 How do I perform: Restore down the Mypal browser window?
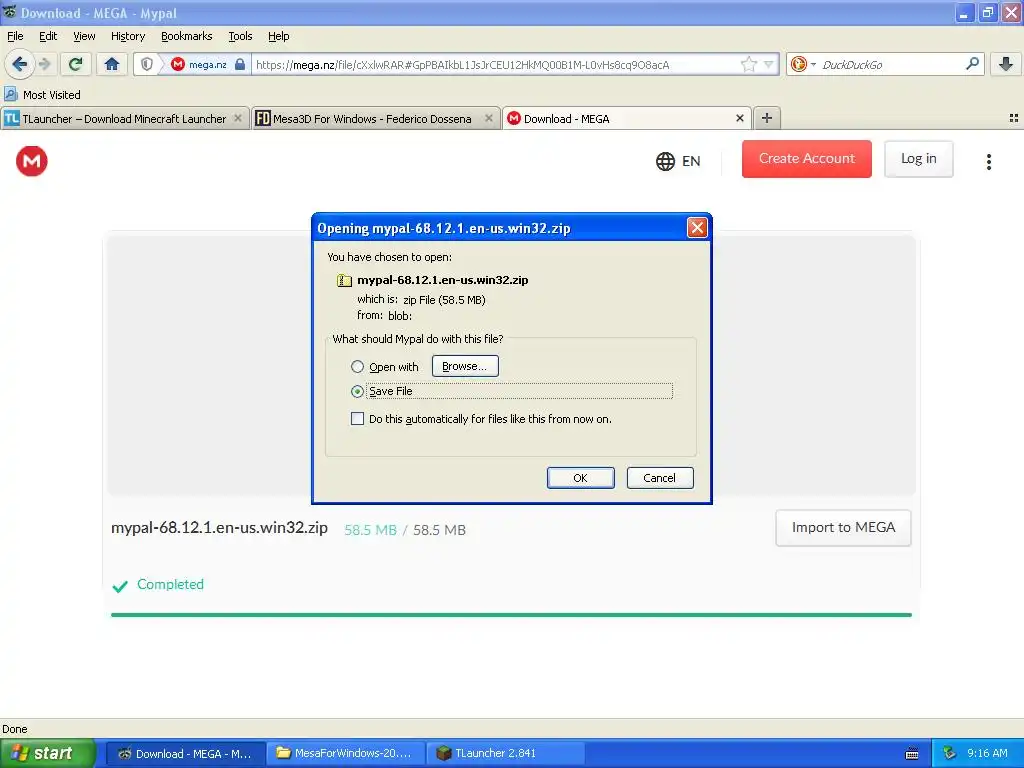[x=988, y=12]
